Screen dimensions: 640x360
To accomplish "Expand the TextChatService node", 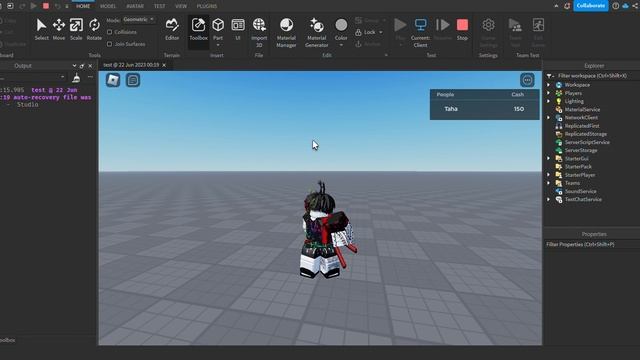I will (549, 199).
